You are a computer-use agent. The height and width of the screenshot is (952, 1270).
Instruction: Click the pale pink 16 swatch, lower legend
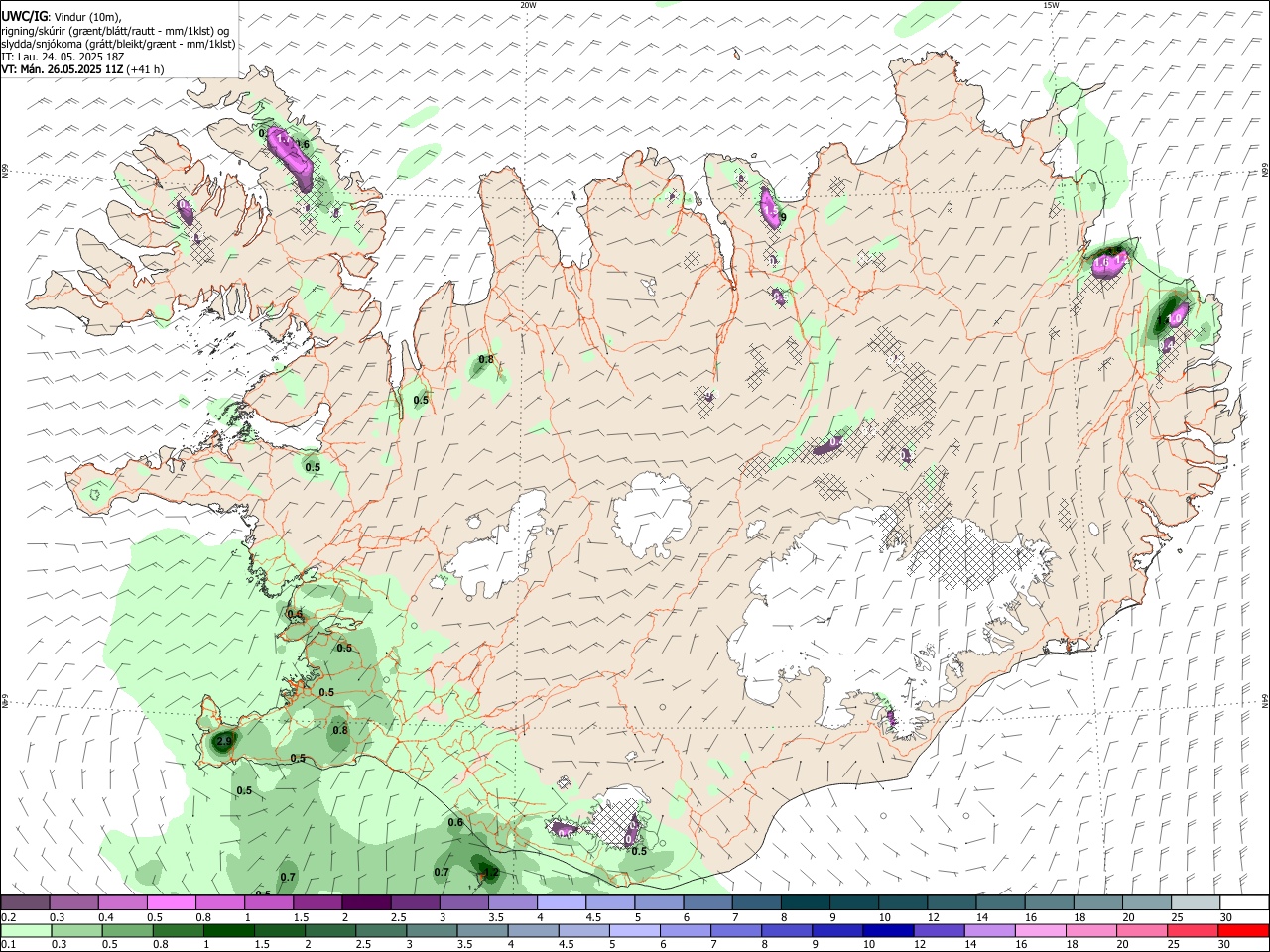1039,930
